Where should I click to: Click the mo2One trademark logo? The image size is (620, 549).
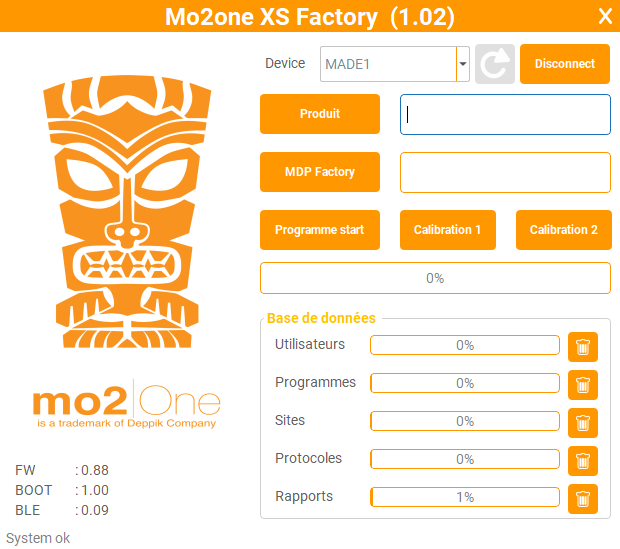coord(127,404)
